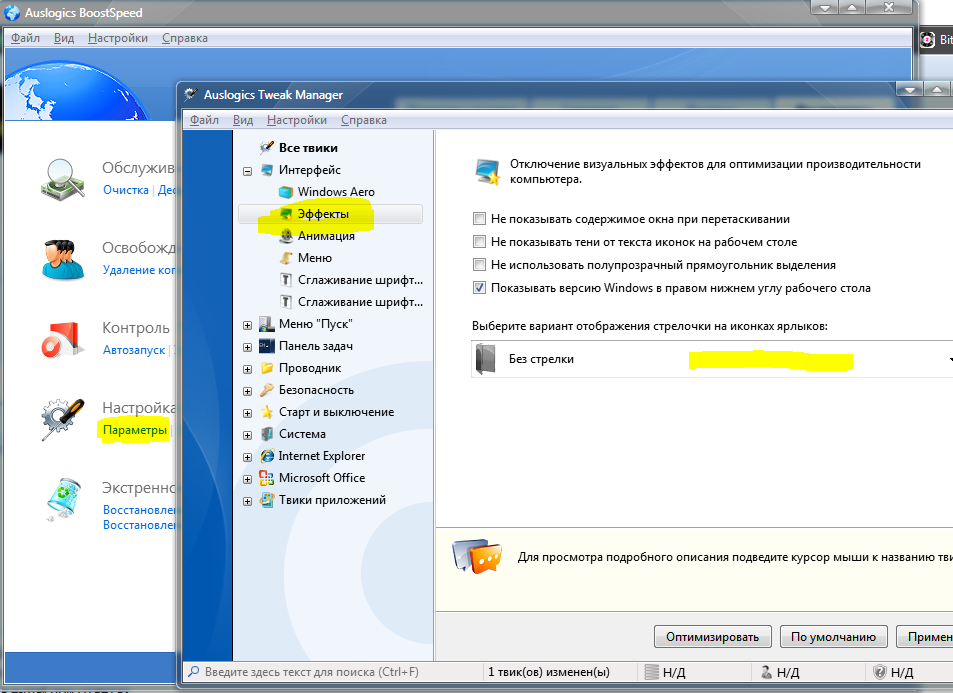The height and width of the screenshot is (693, 953).
Task: Open Справка menu in Tweak Manager
Action: (363, 120)
